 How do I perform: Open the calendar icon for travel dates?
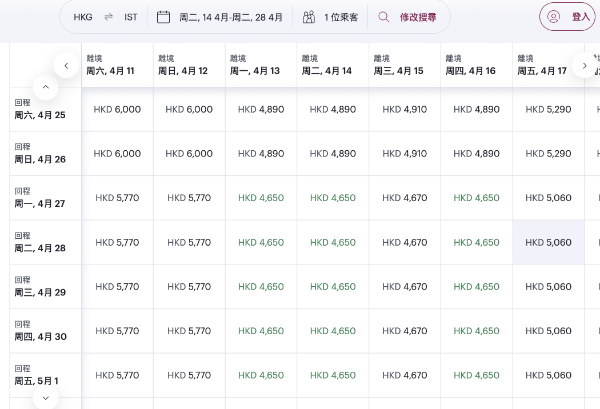[164, 17]
